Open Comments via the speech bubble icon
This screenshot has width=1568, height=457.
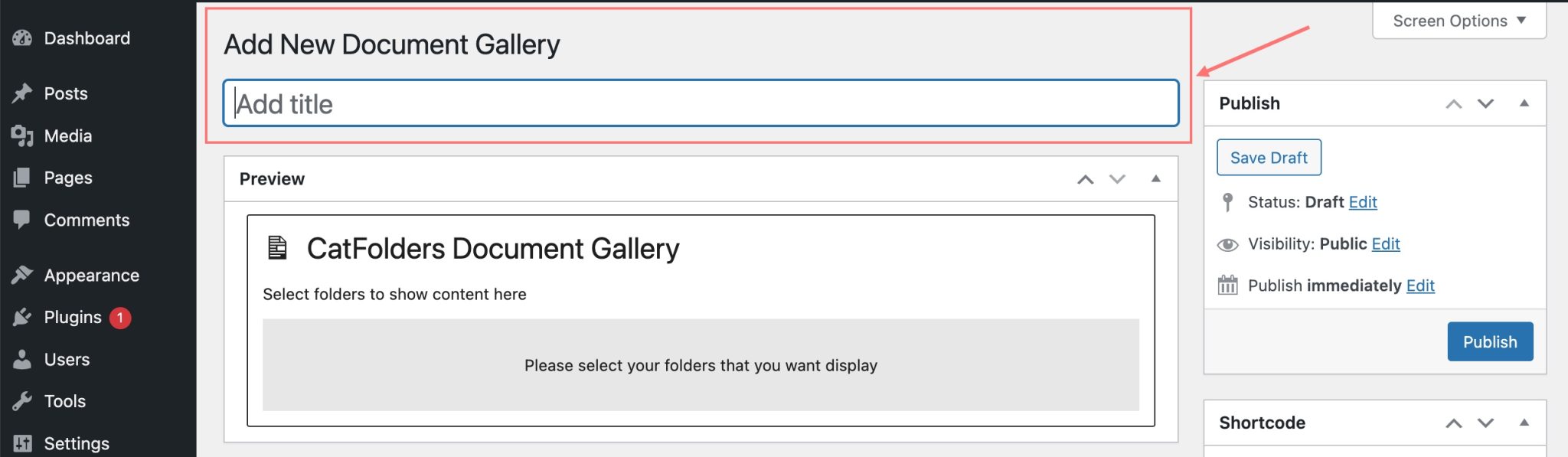(23, 220)
